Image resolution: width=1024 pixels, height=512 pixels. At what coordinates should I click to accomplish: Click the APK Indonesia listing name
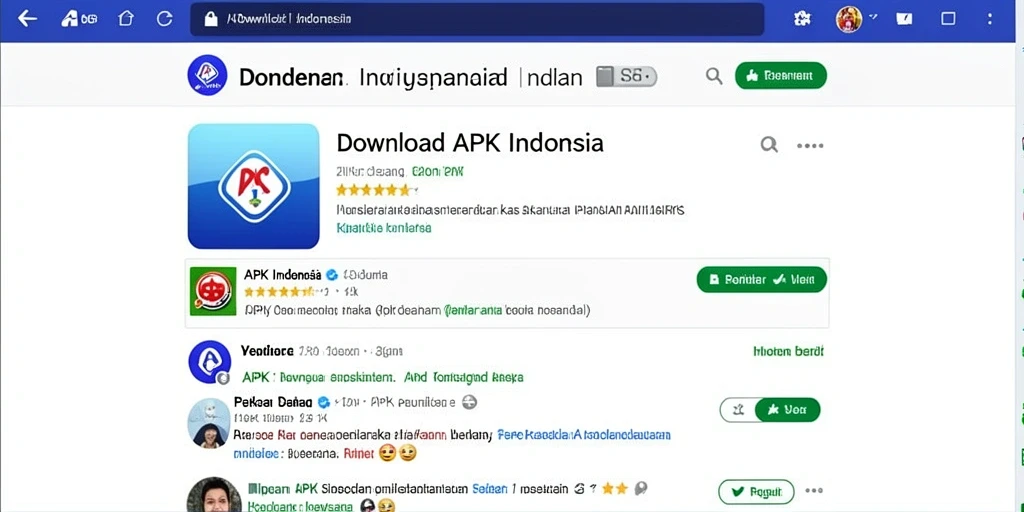[283, 274]
